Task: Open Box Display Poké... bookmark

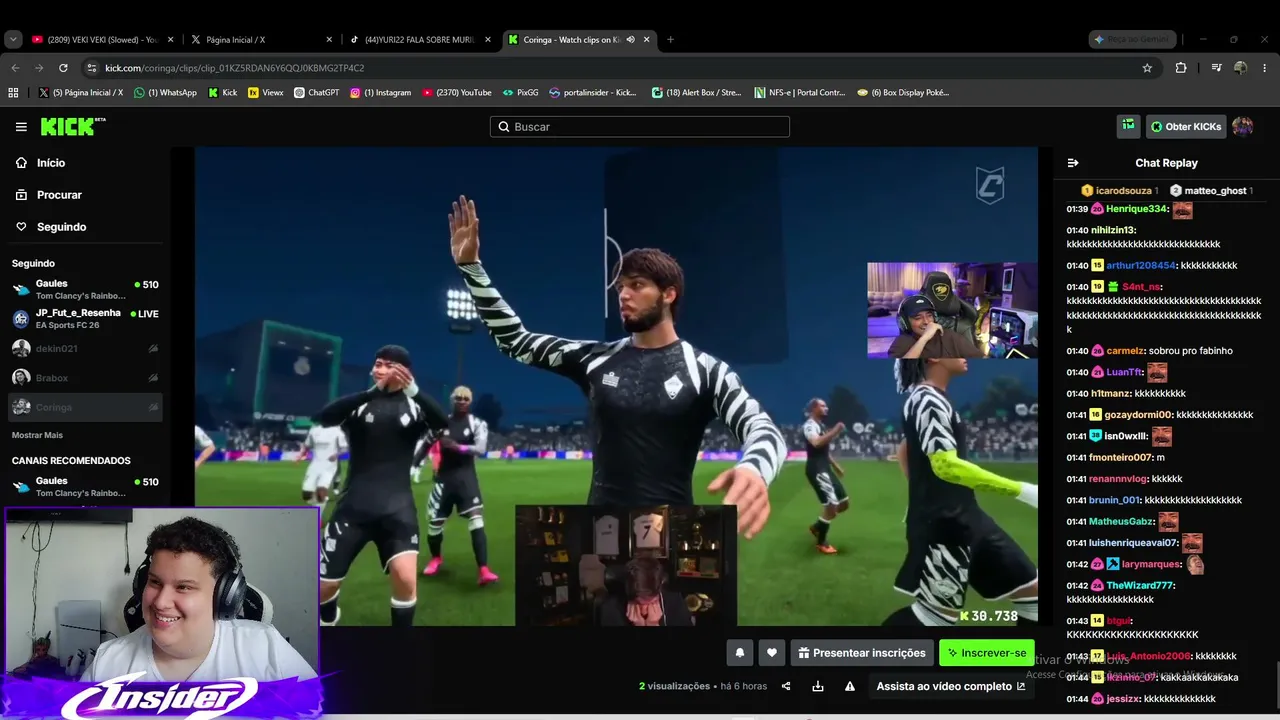Action: [x=903, y=93]
